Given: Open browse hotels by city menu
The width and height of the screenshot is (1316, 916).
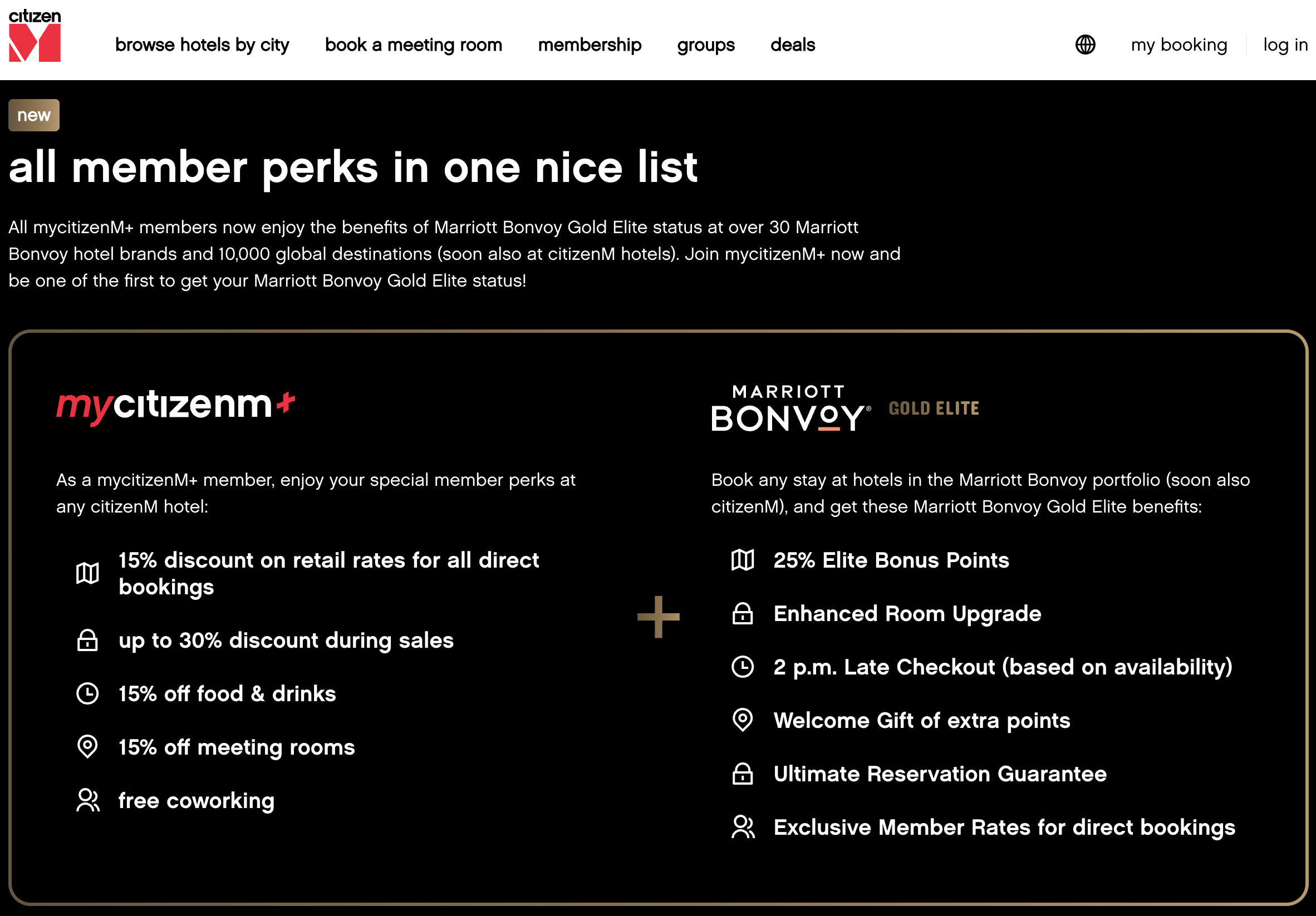Looking at the screenshot, I should point(202,45).
